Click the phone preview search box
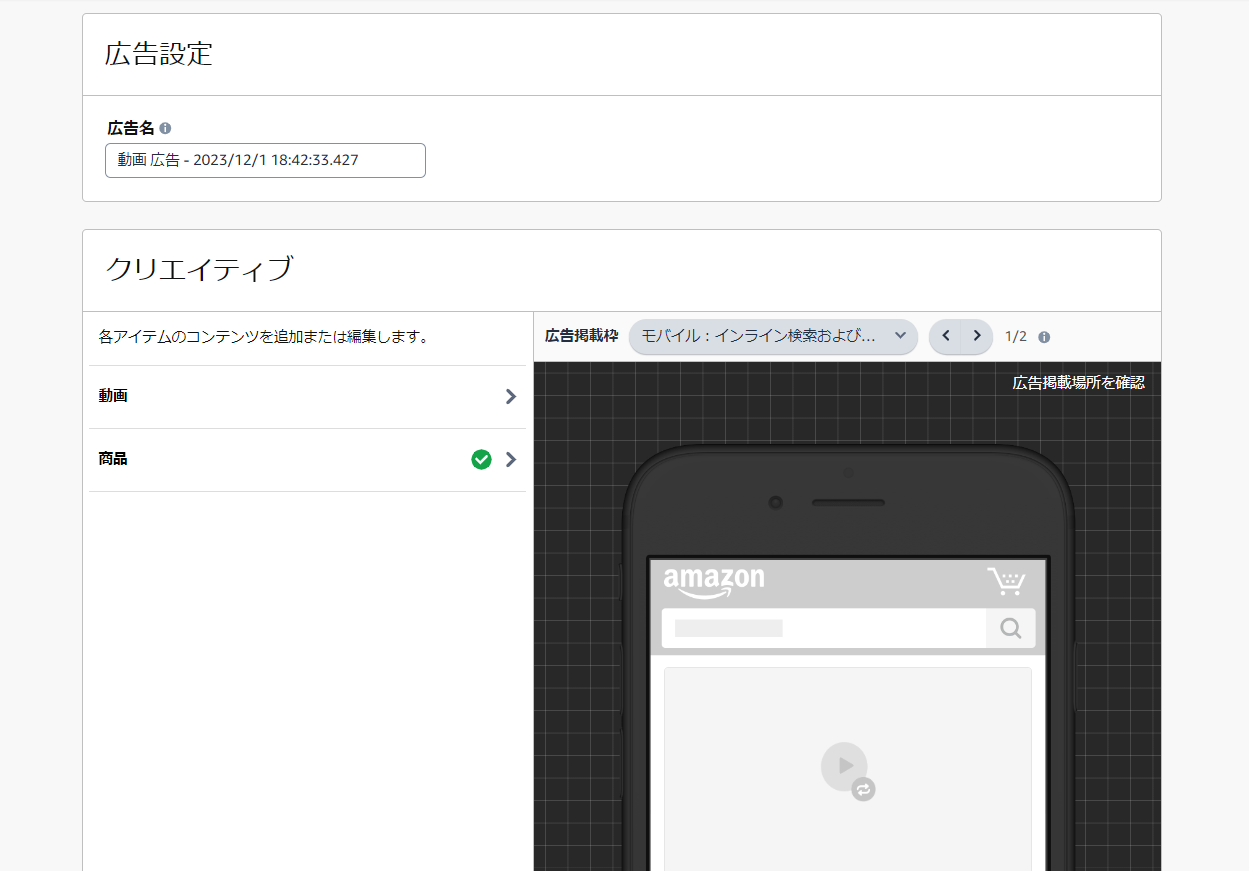The width and height of the screenshot is (1249, 871). coord(824,628)
